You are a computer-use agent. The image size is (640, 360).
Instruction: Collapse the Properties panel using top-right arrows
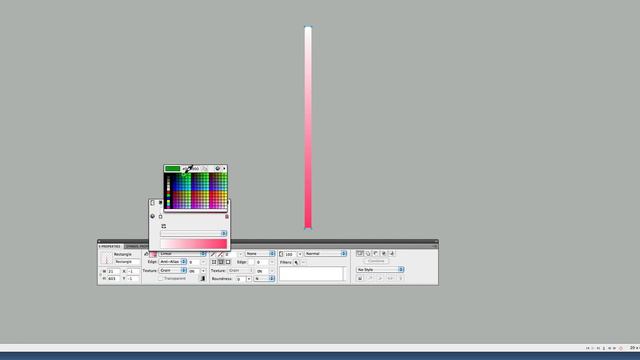pos(436,242)
